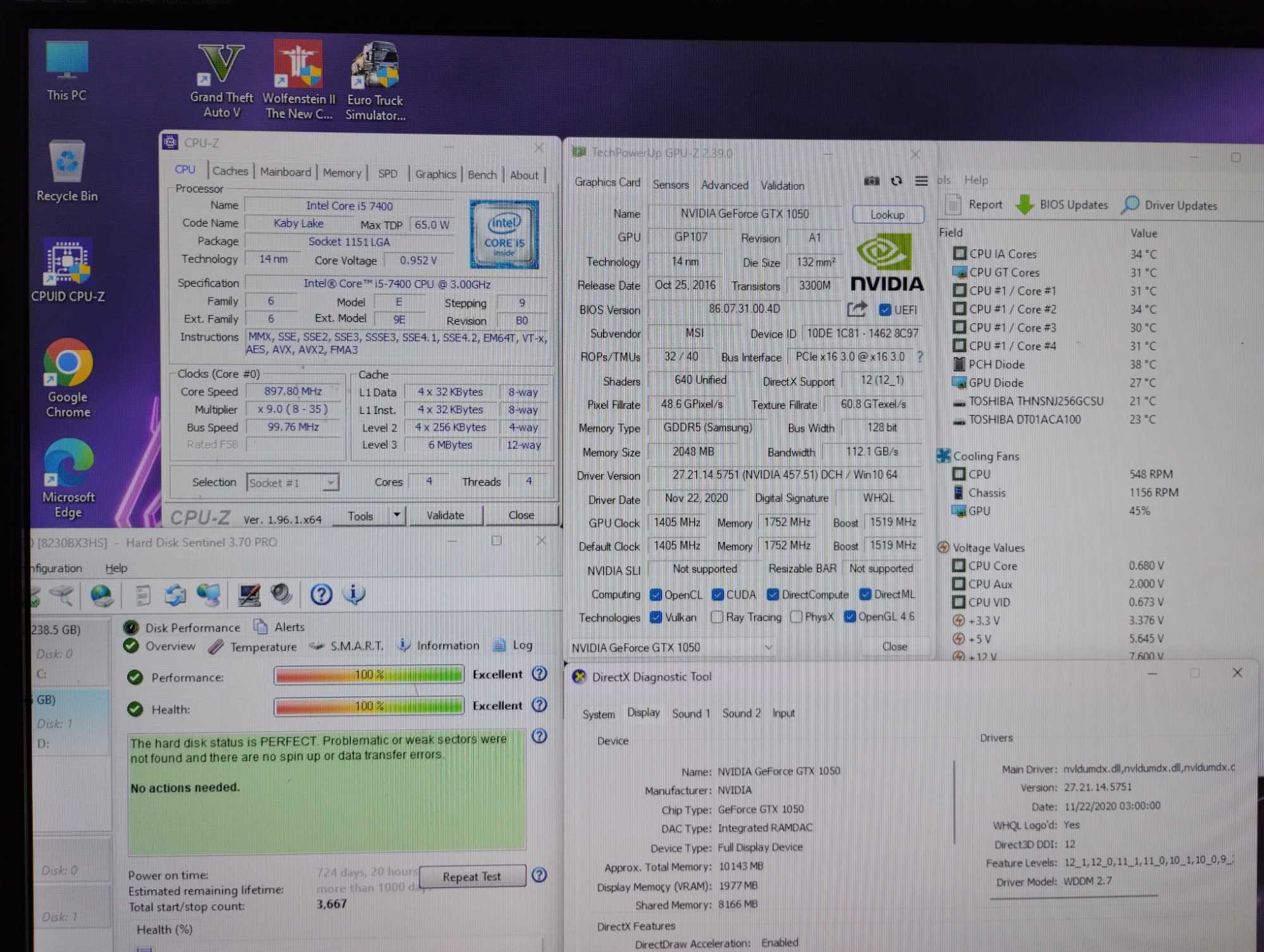This screenshot has width=1264, height=952.
Task: Switch to the Caches tab in CPU-Z
Action: coord(230,171)
